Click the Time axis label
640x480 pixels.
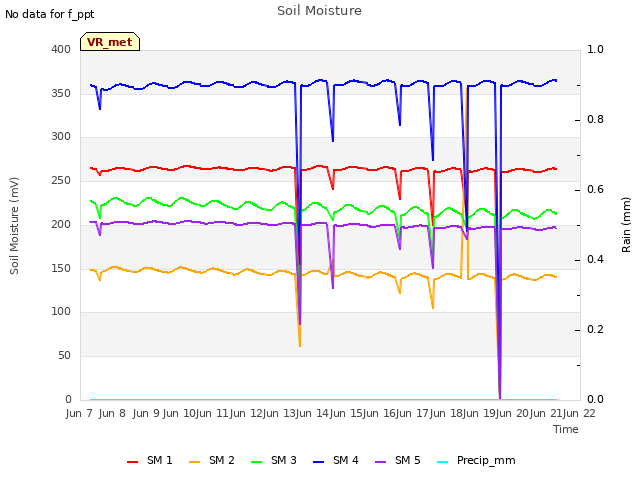566,429
